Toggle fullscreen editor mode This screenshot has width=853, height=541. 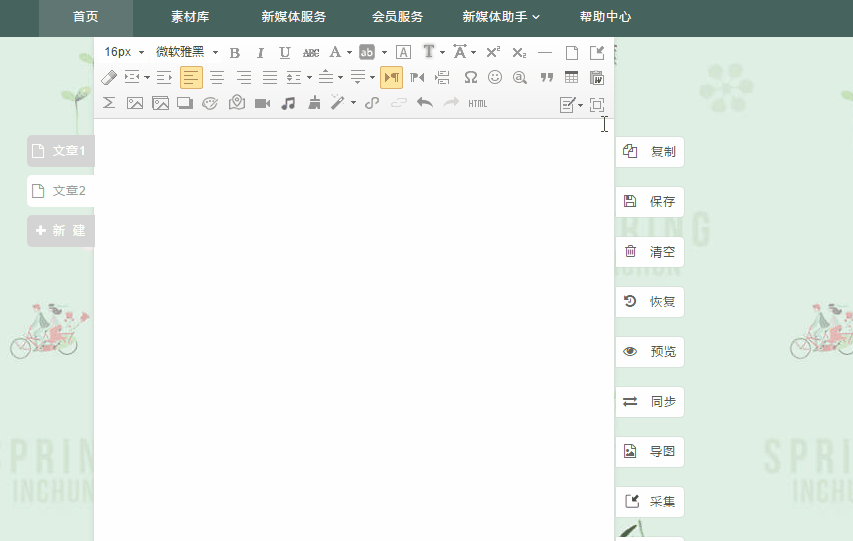(597, 104)
